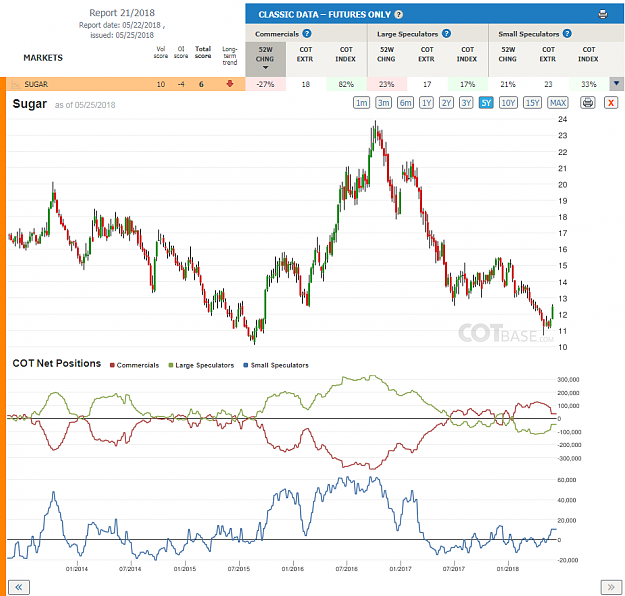Select the 1Y time range tab
Image resolution: width=625 pixels, height=596 pixels.
point(426,103)
